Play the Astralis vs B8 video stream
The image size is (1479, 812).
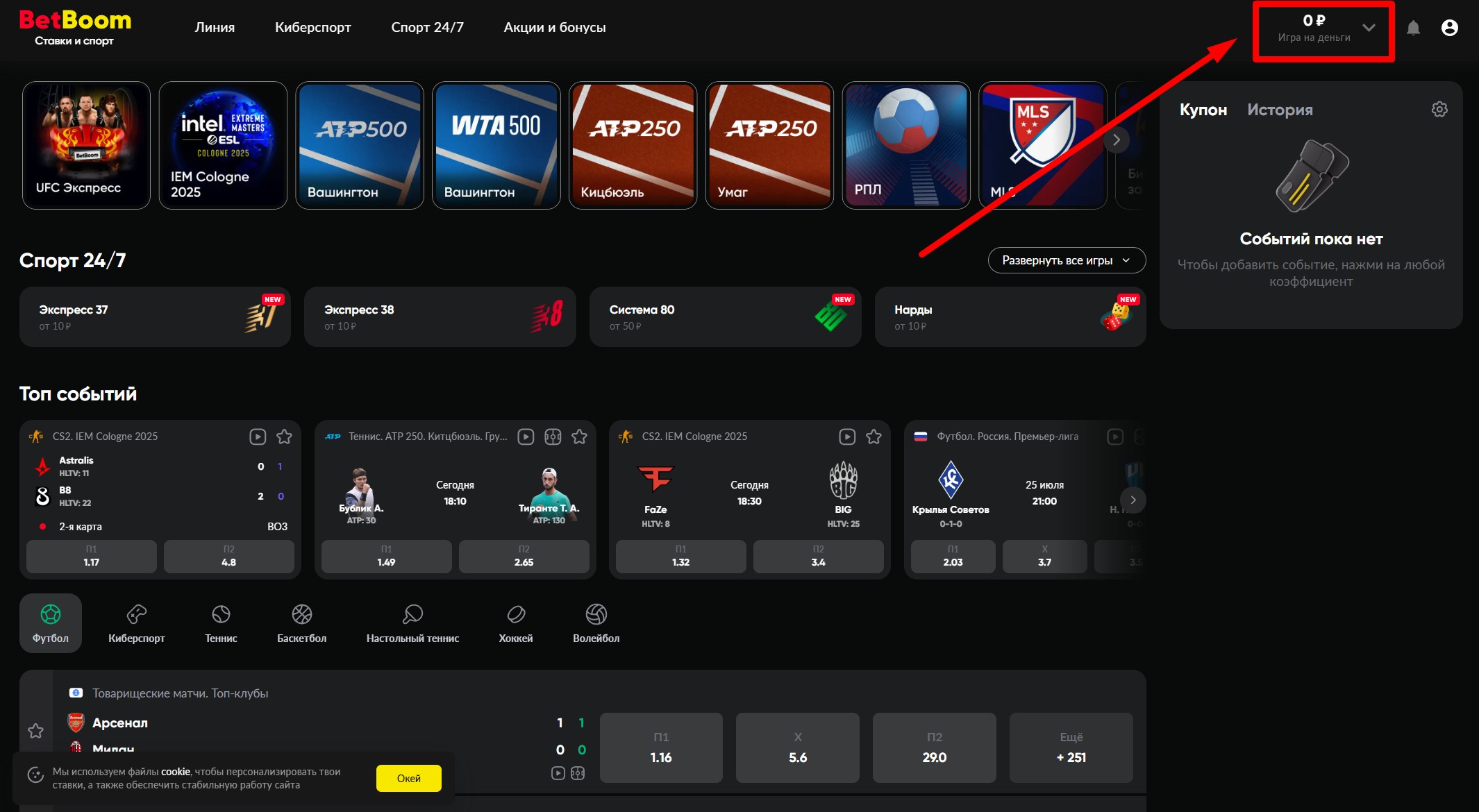pos(258,437)
